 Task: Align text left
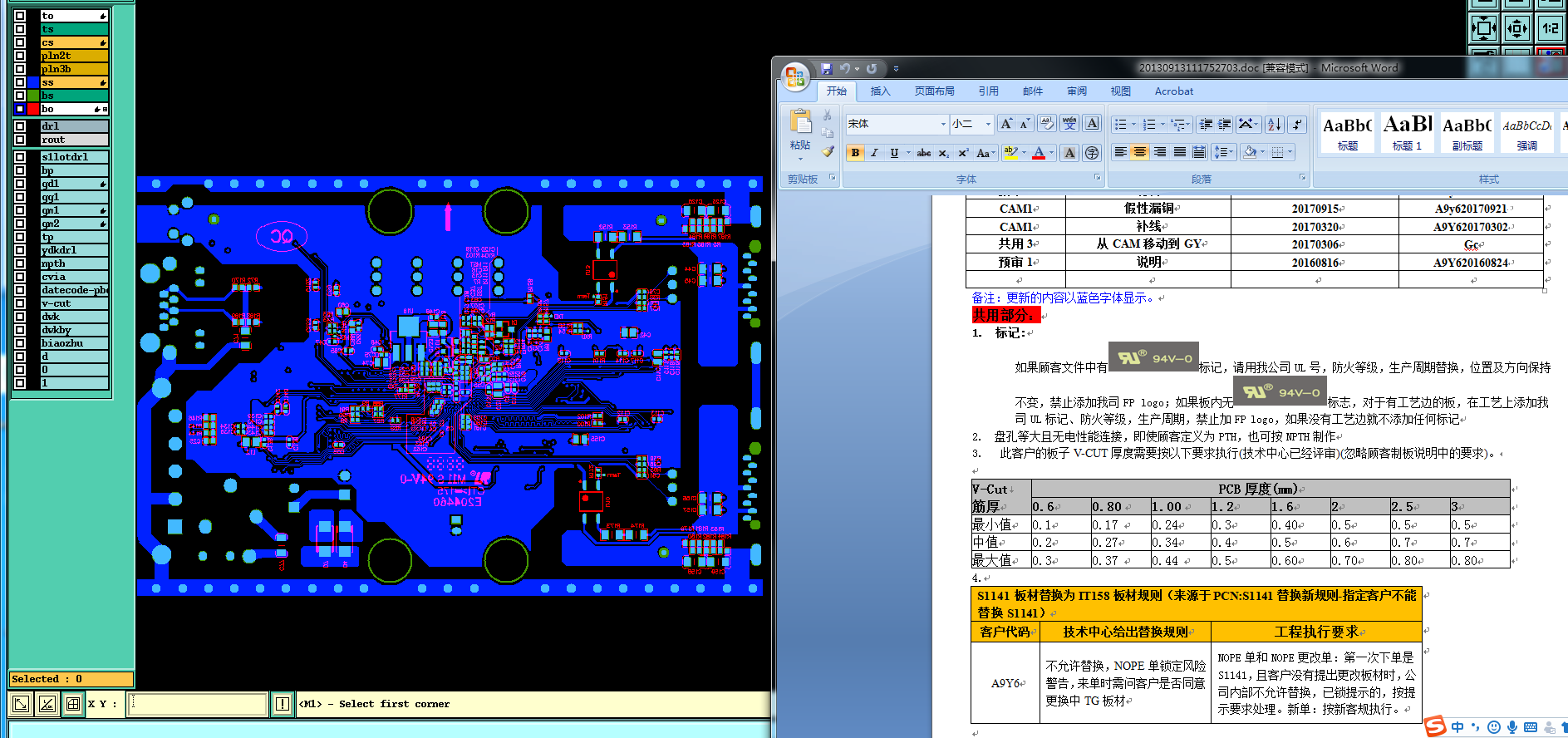pos(1120,152)
